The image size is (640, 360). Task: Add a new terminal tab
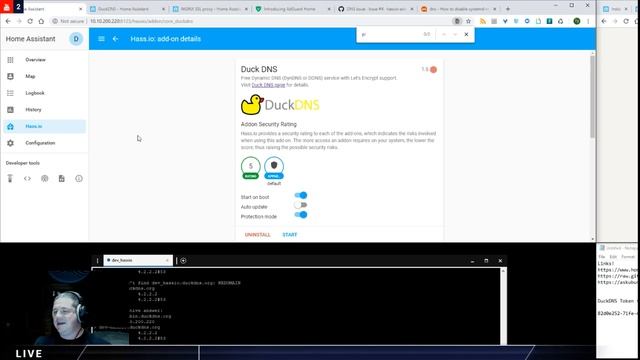click(x=183, y=260)
